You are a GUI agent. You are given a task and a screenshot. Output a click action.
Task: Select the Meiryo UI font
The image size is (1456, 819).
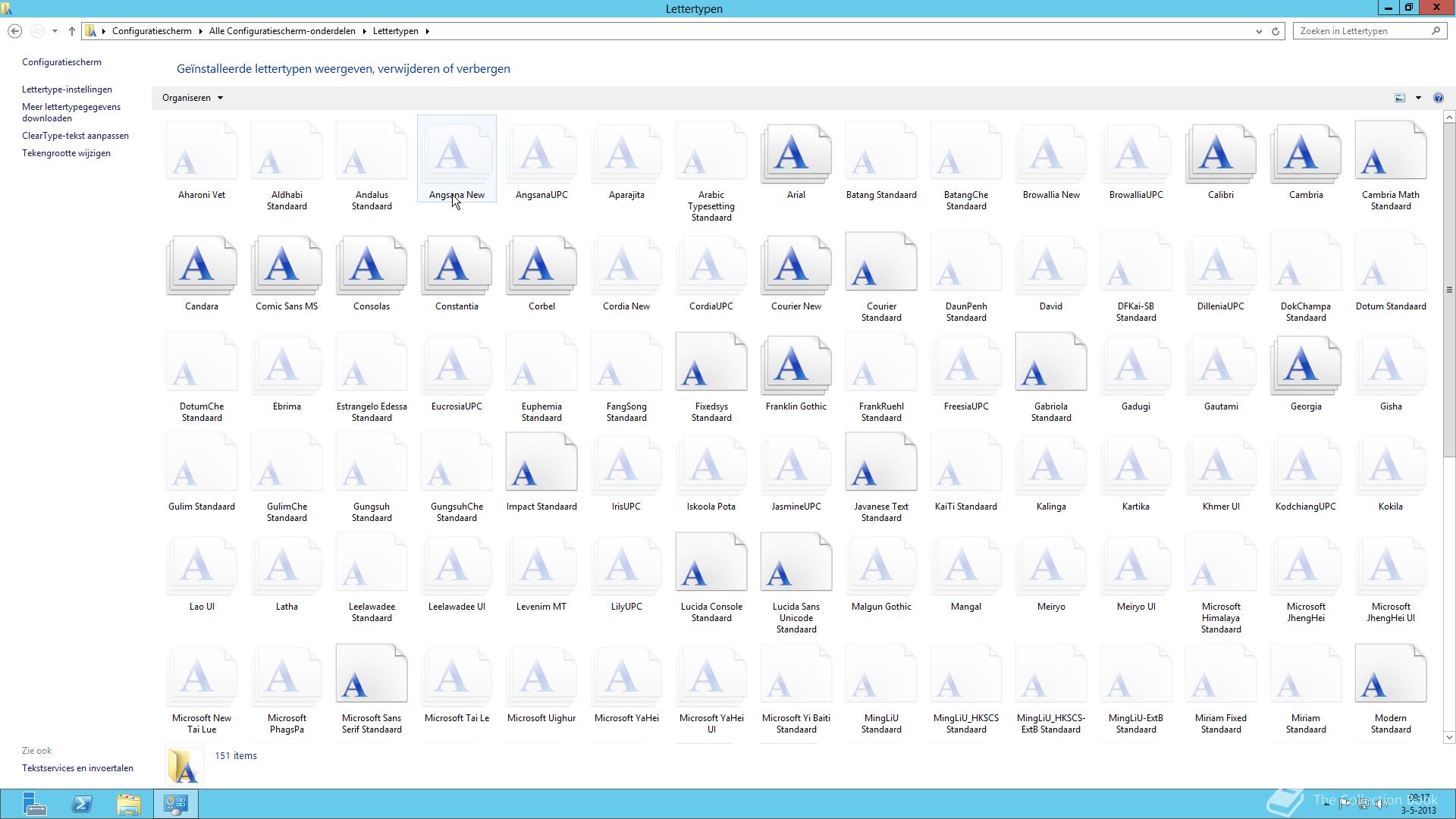(x=1136, y=573)
